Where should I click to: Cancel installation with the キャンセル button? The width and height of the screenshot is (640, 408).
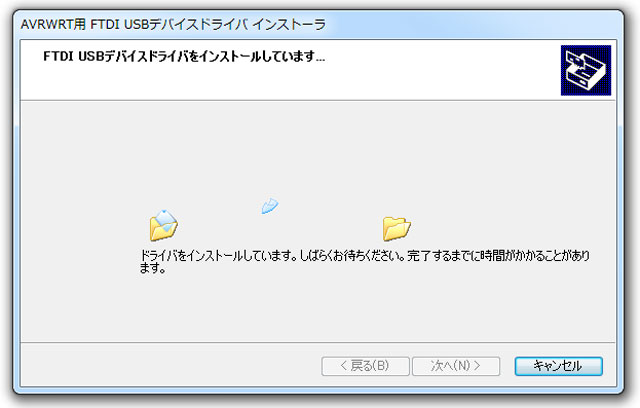(x=558, y=366)
